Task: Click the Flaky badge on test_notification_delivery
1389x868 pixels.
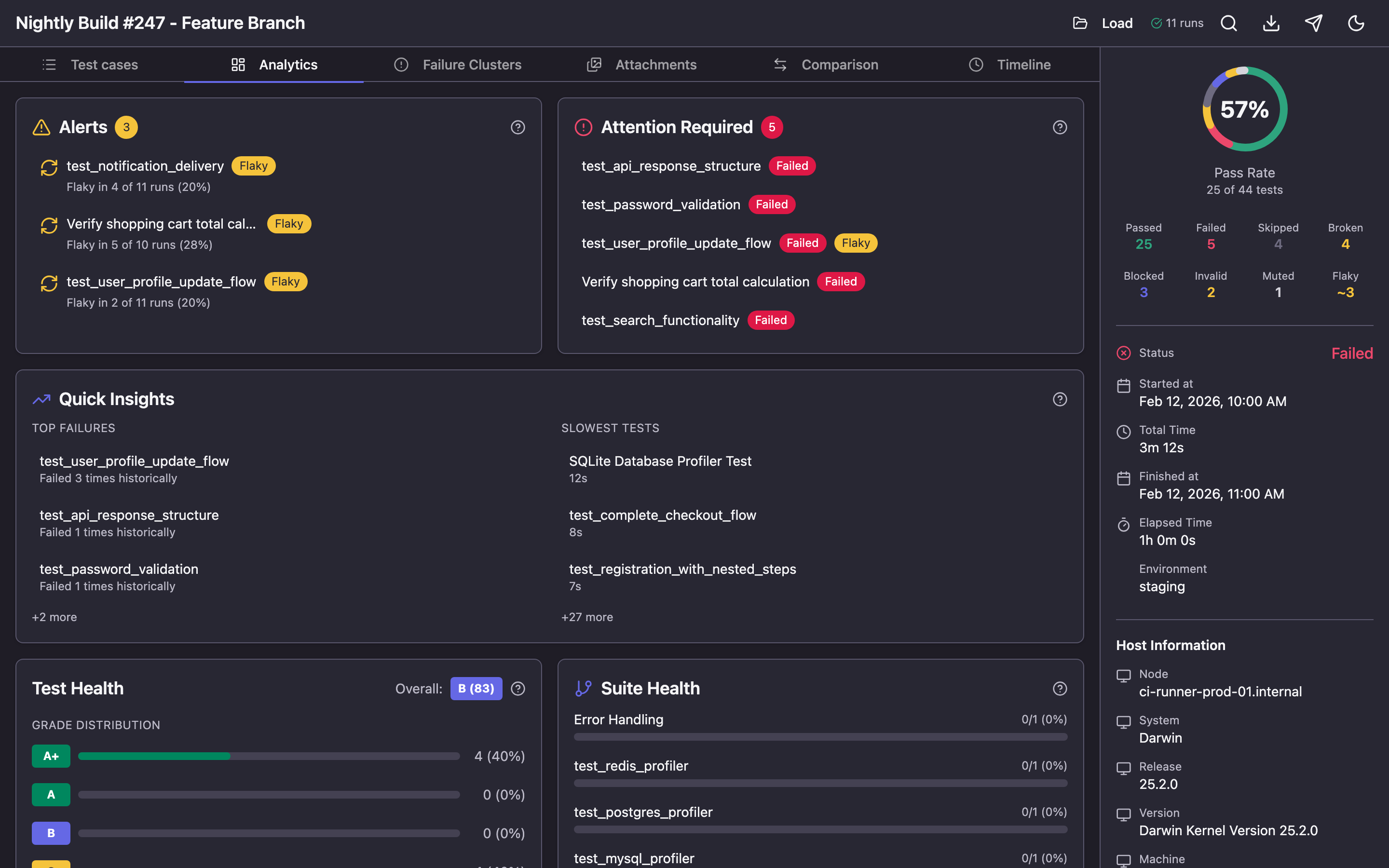Action: (x=253, y=165)
